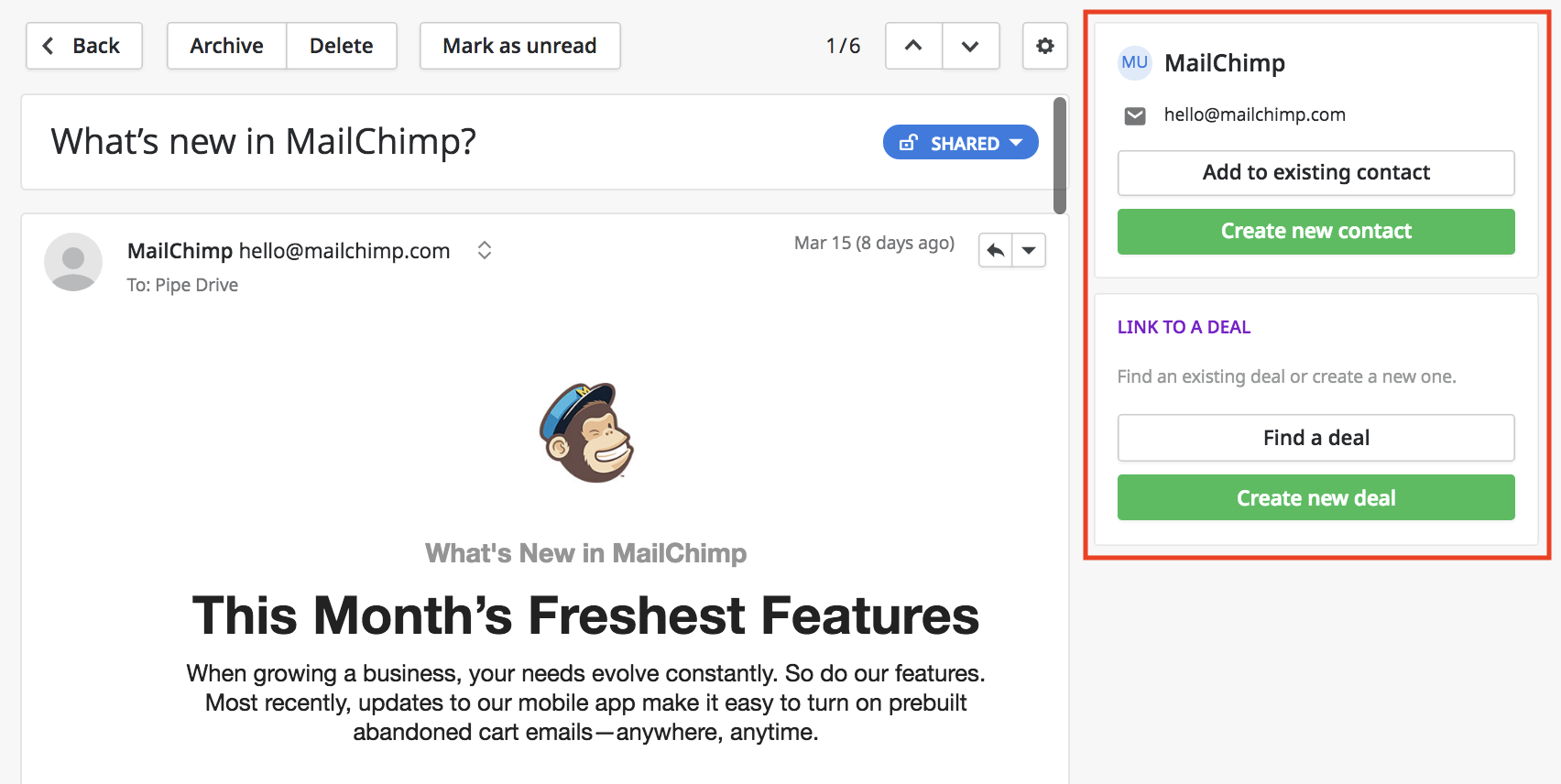
Task: Click the envelope icon beside hello@mailchimp.com
Action: [1135, 115]
